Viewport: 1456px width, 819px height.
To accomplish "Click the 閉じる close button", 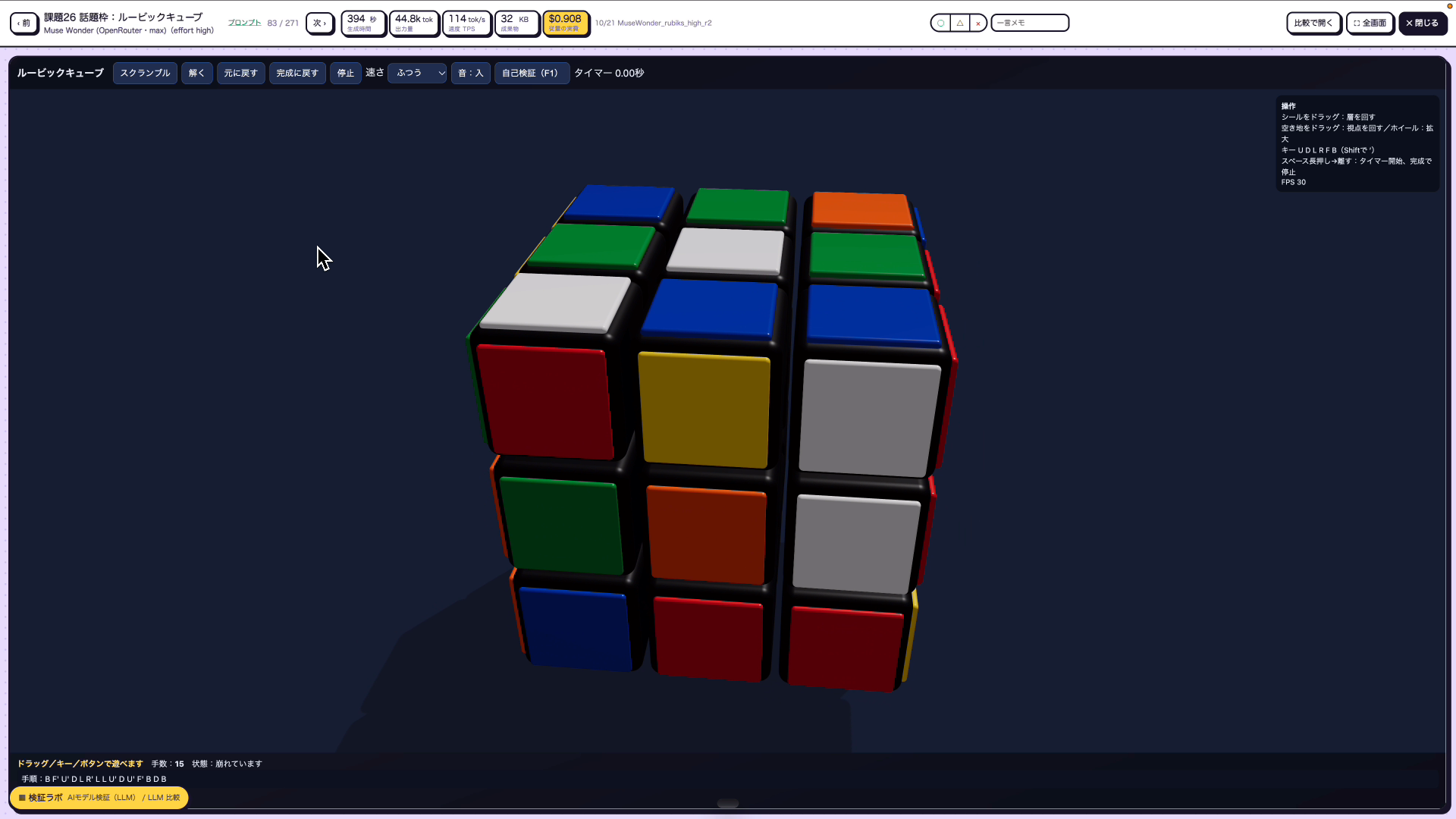I will coord(1423,24).
